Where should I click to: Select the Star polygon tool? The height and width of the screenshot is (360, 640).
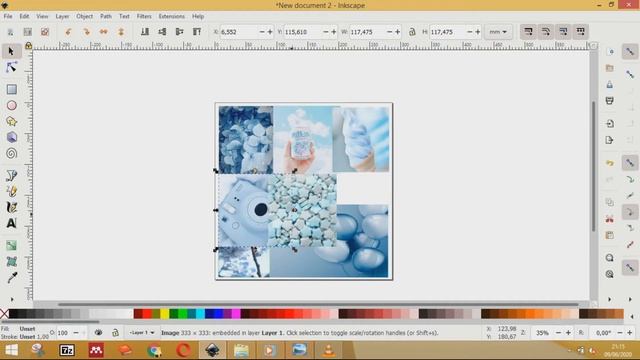coord(11,121)
